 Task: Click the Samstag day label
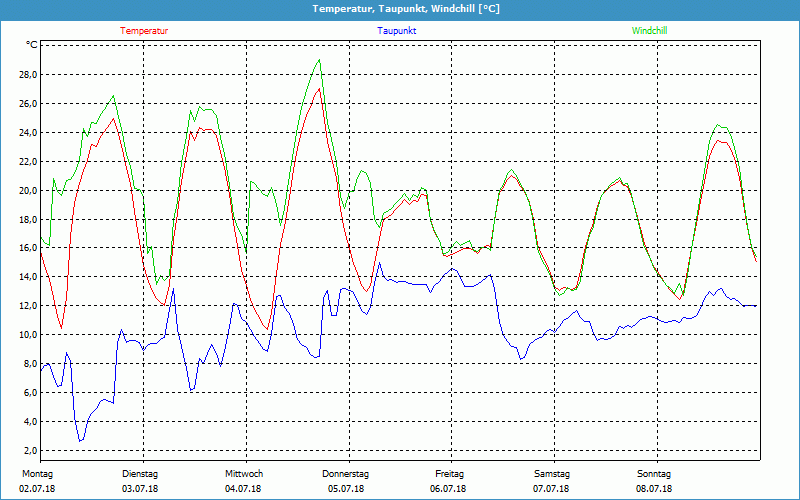tap(552, 474)
